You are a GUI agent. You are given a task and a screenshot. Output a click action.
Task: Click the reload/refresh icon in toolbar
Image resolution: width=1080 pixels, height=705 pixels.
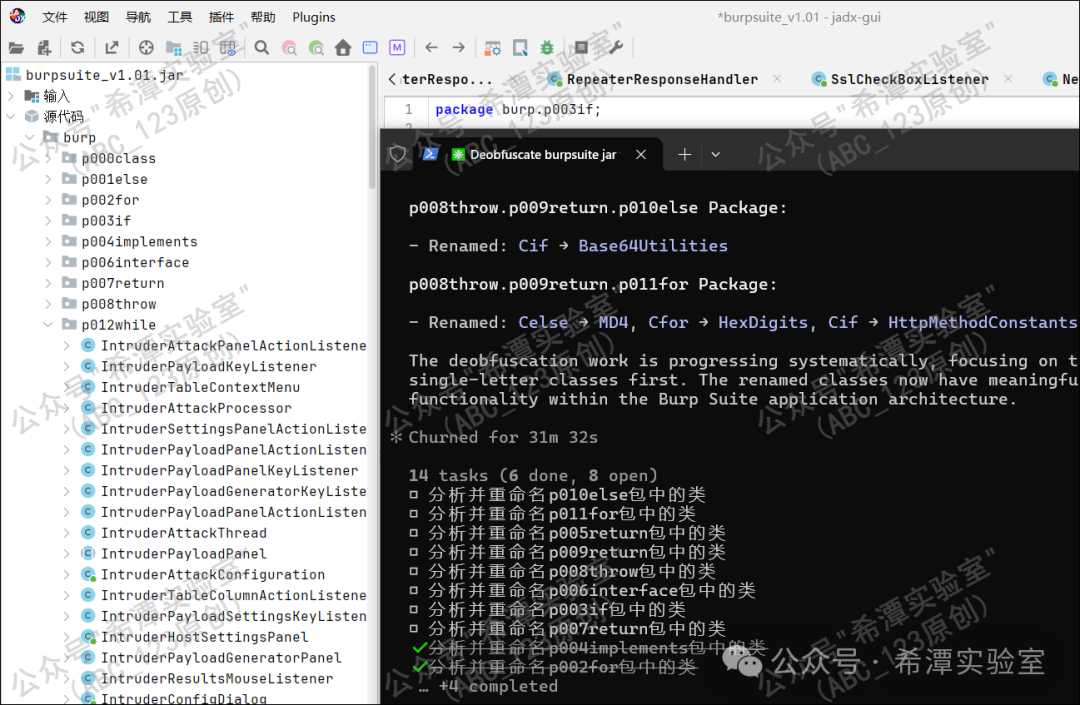pos(77,48)
